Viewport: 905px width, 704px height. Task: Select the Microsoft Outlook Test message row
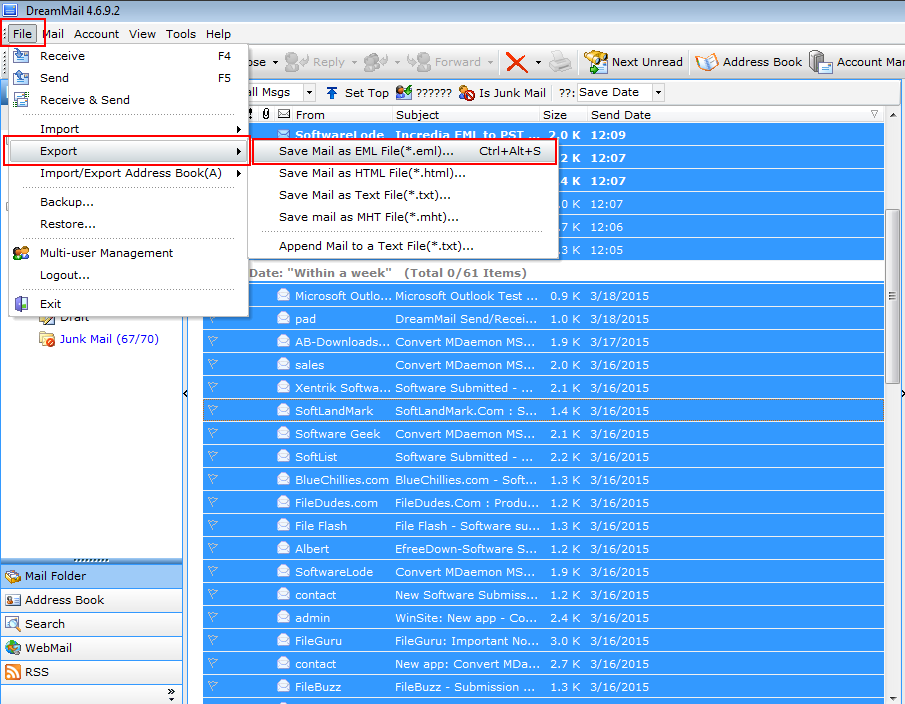543,295
